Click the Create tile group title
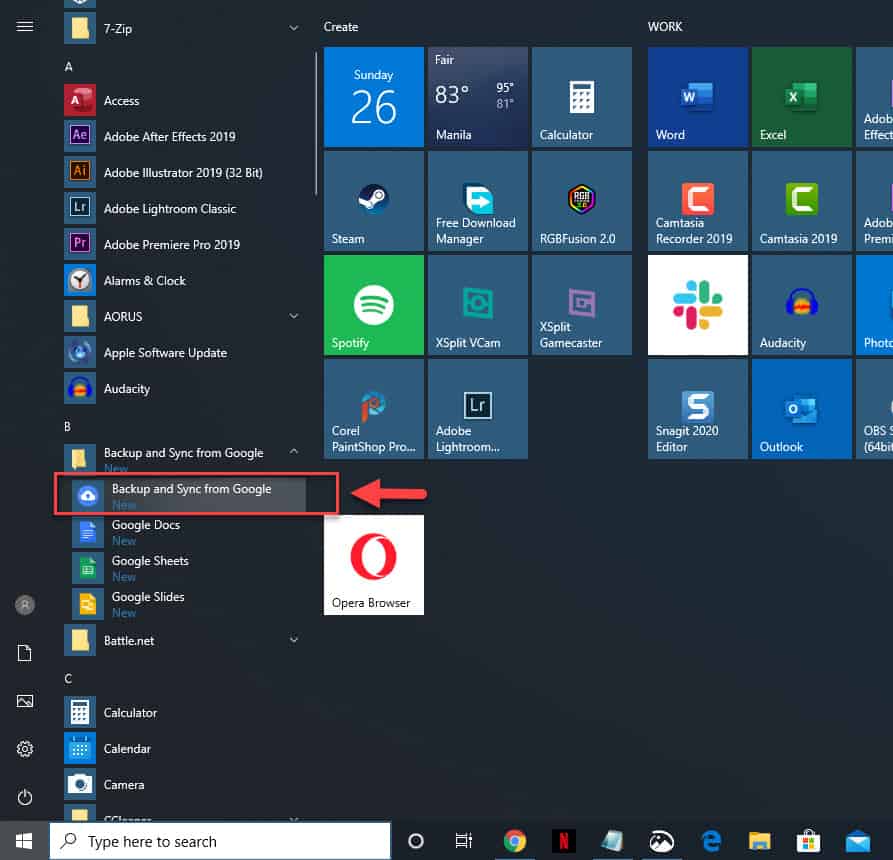893x860 pixels. (341, 27)
